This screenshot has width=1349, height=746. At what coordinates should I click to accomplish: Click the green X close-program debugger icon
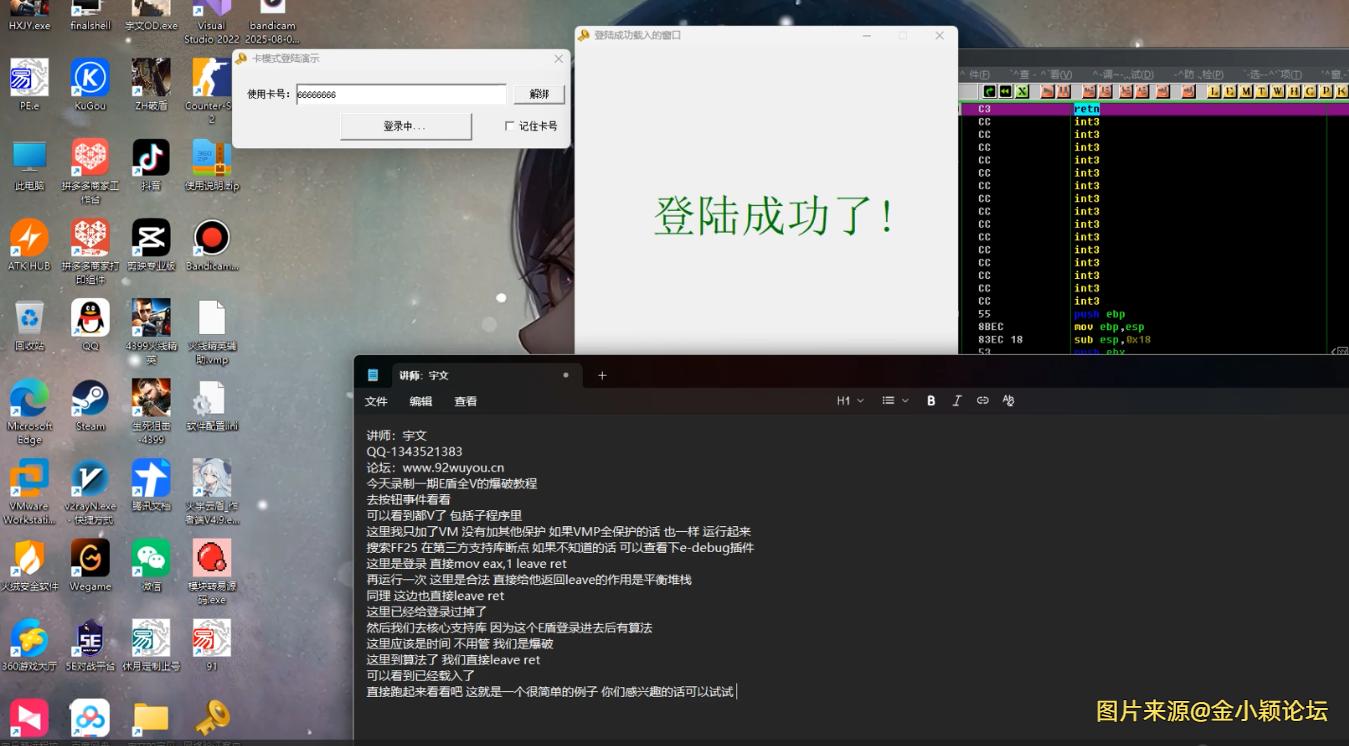tap(1022, 92)
